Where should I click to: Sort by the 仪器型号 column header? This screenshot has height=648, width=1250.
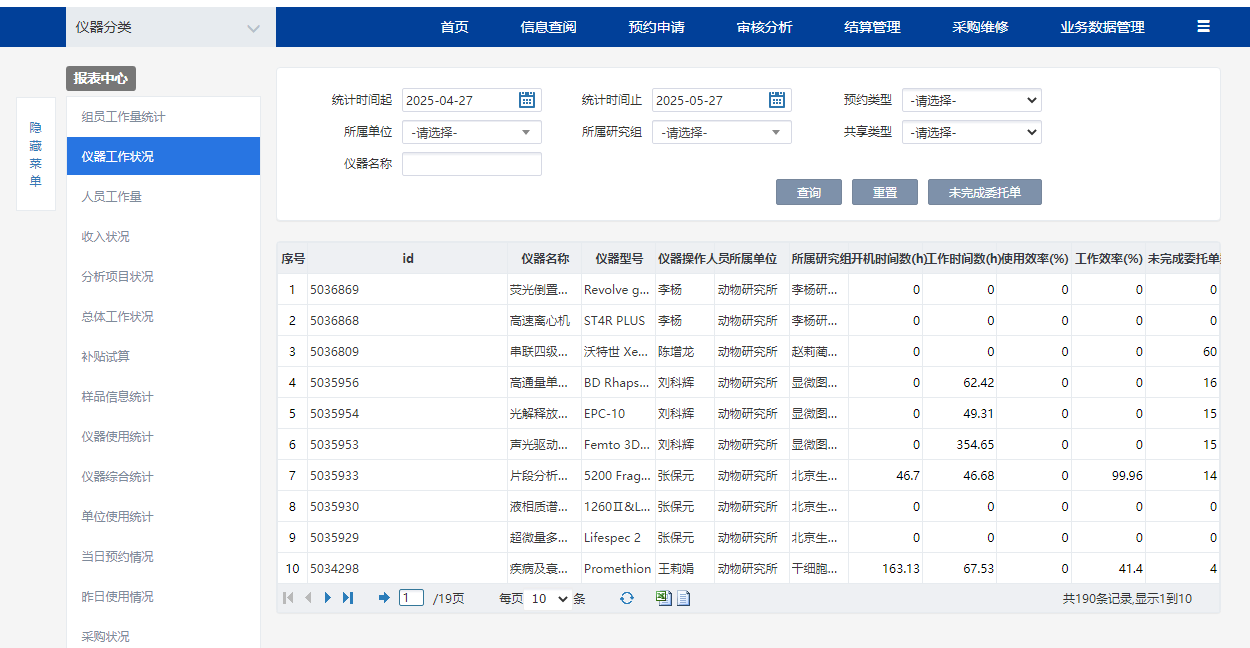pos(619,258)
